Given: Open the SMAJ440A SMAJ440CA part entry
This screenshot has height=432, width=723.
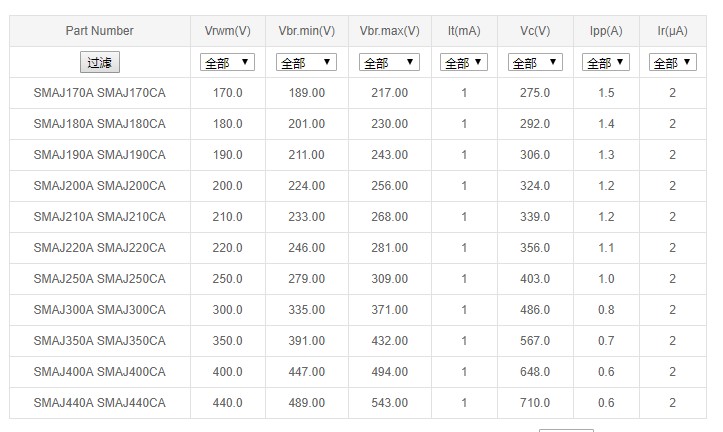Looking at the screenshot, I should click(x=99, y=403).
